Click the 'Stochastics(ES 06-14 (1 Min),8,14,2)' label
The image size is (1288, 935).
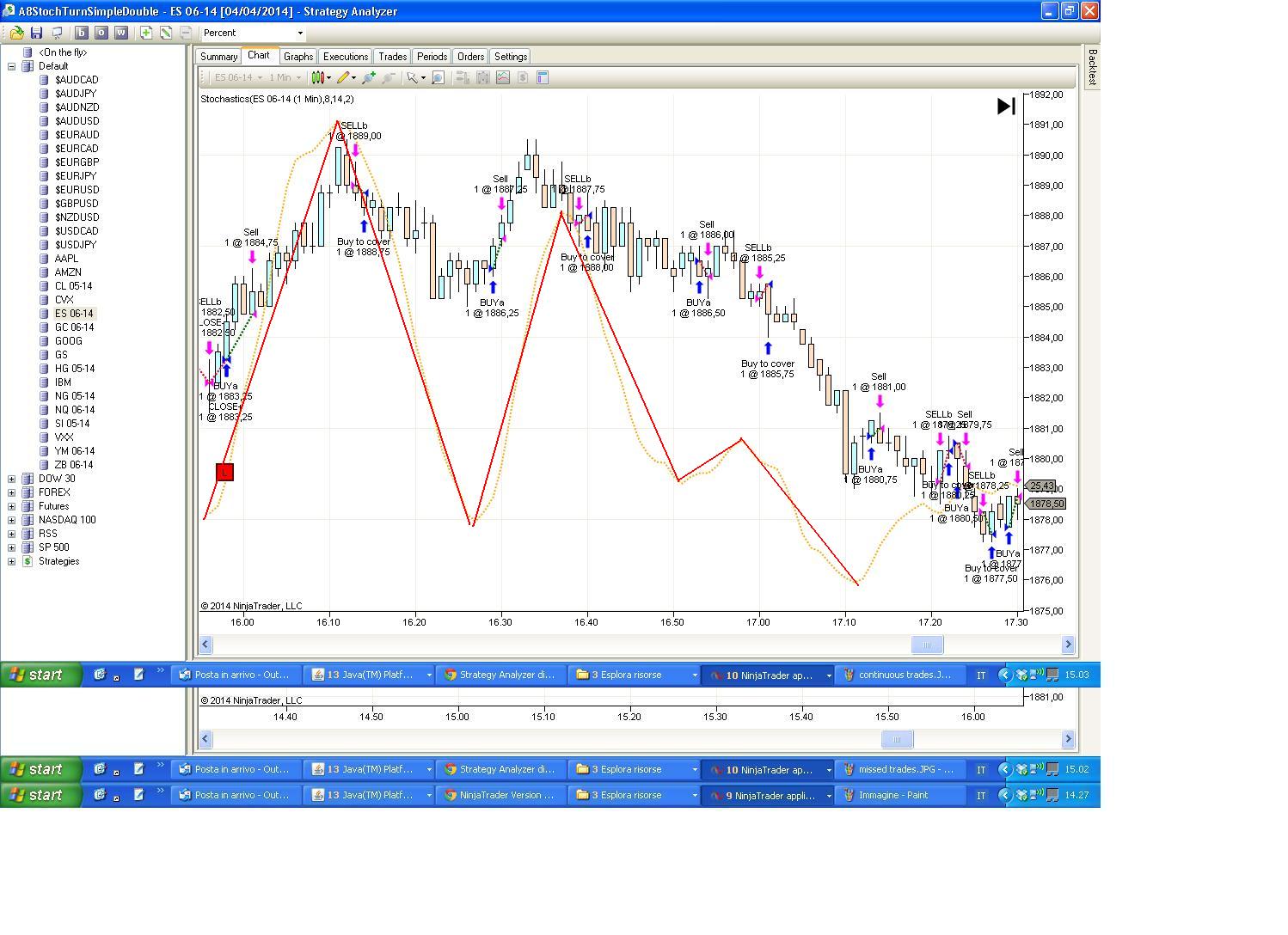coord(277,99)
